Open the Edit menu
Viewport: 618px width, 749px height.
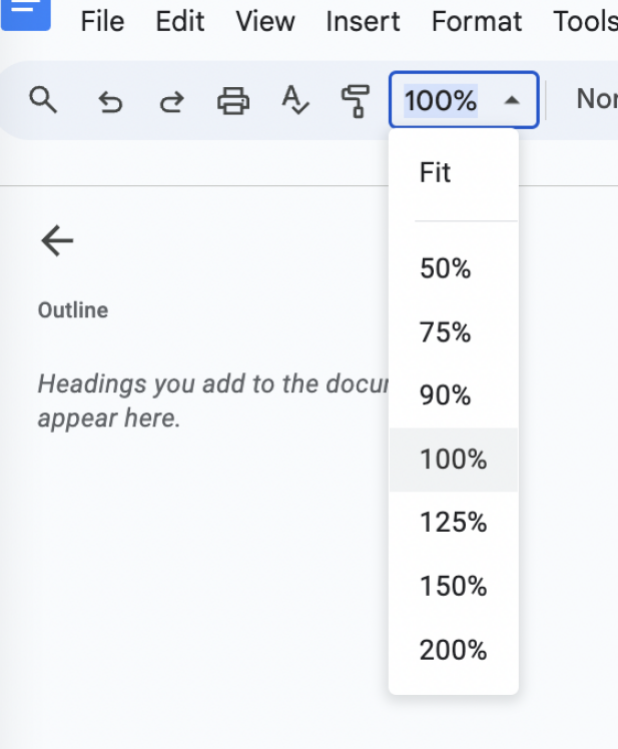pos(180,21)
